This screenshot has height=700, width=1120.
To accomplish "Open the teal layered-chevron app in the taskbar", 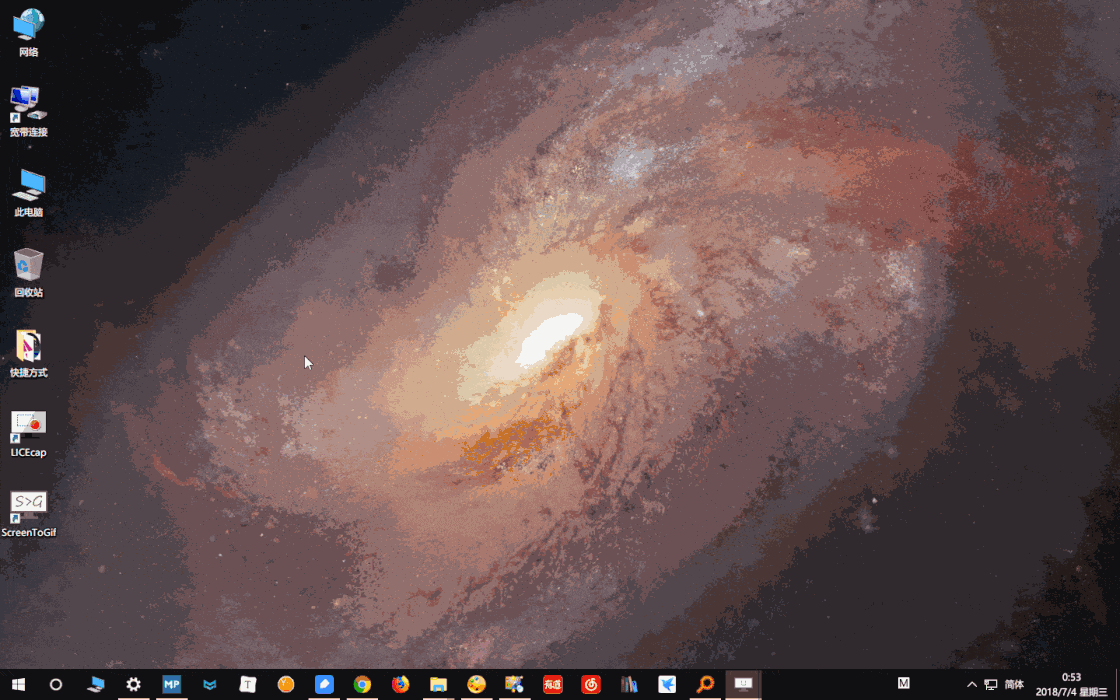I will click(209, 684).
